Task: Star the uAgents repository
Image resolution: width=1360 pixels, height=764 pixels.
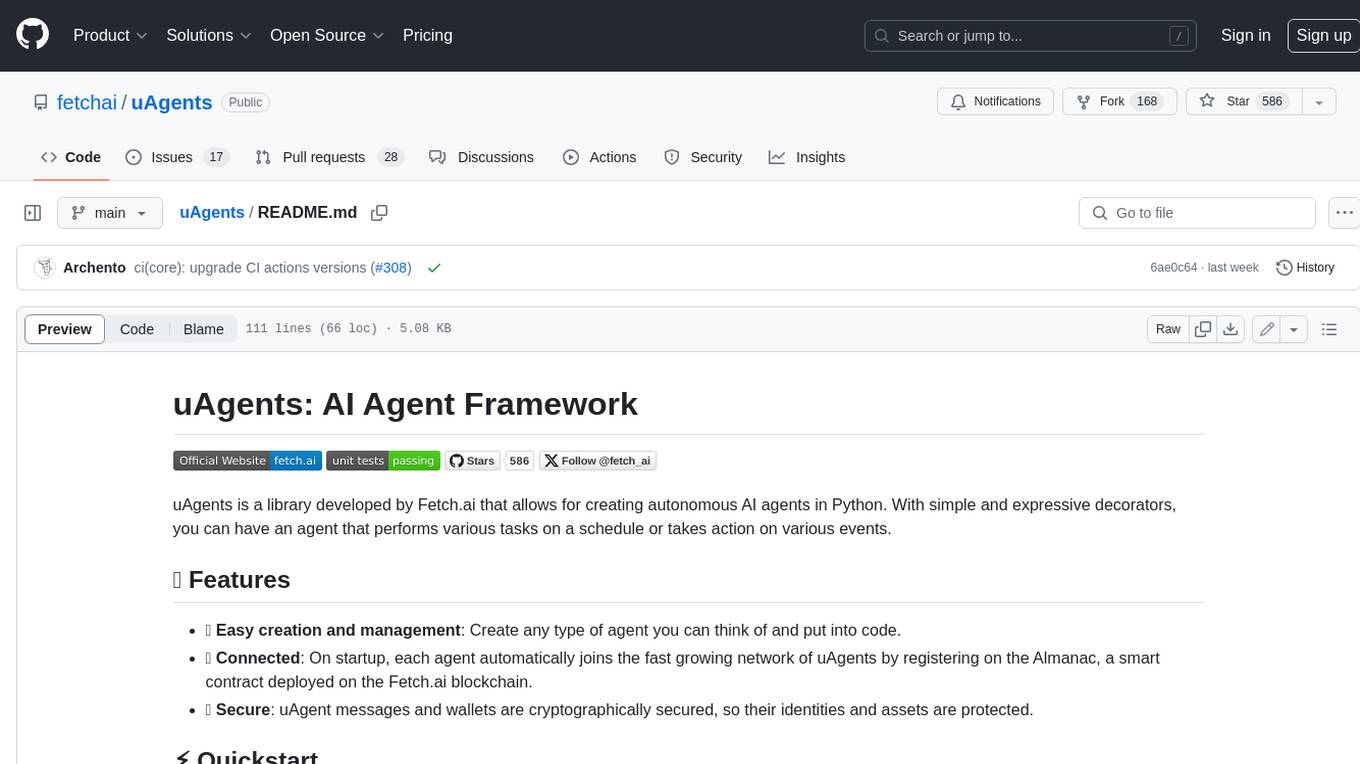Action: [1243, 102]
